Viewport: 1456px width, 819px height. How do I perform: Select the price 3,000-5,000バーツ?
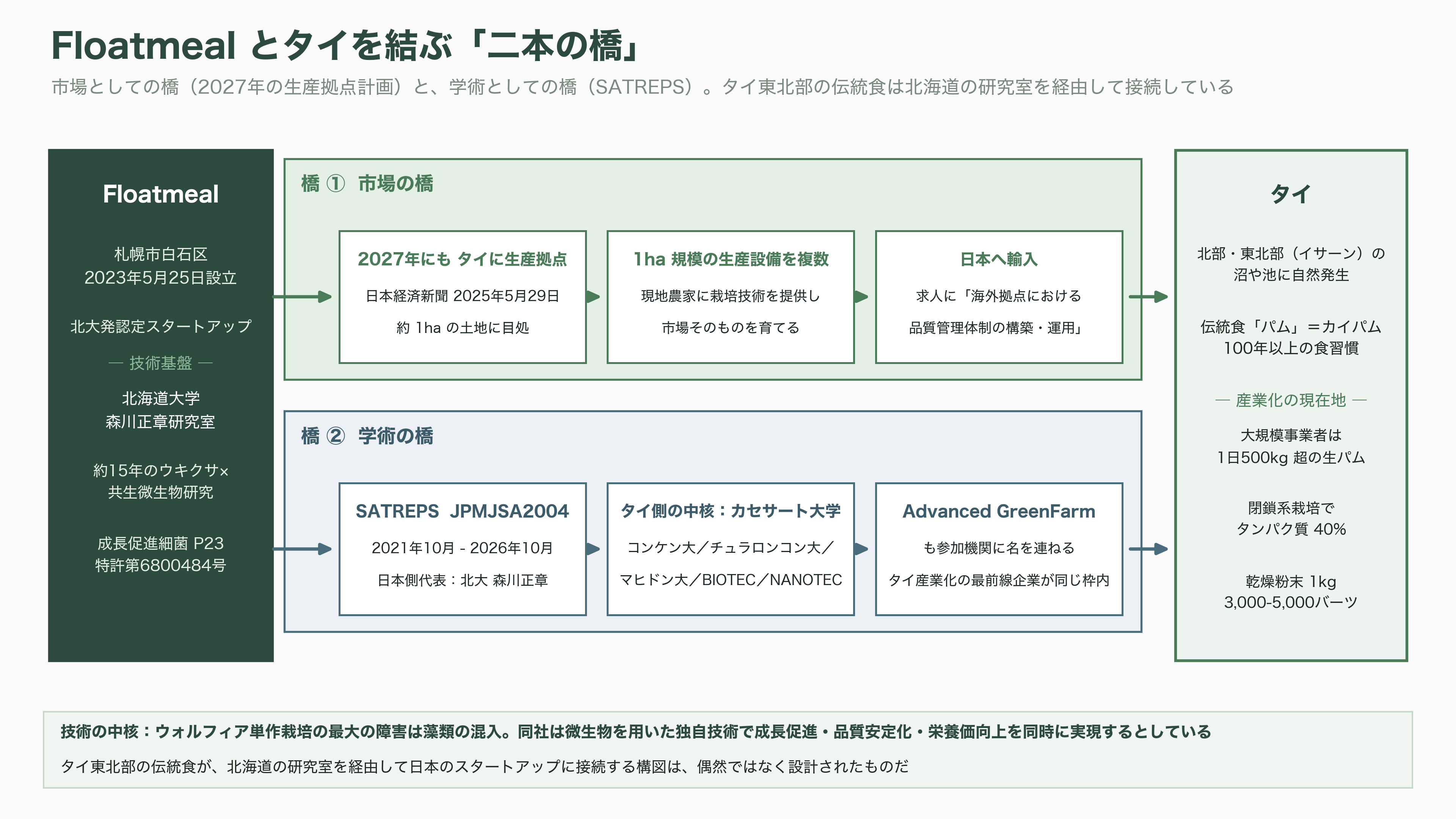click(1291, 602)
